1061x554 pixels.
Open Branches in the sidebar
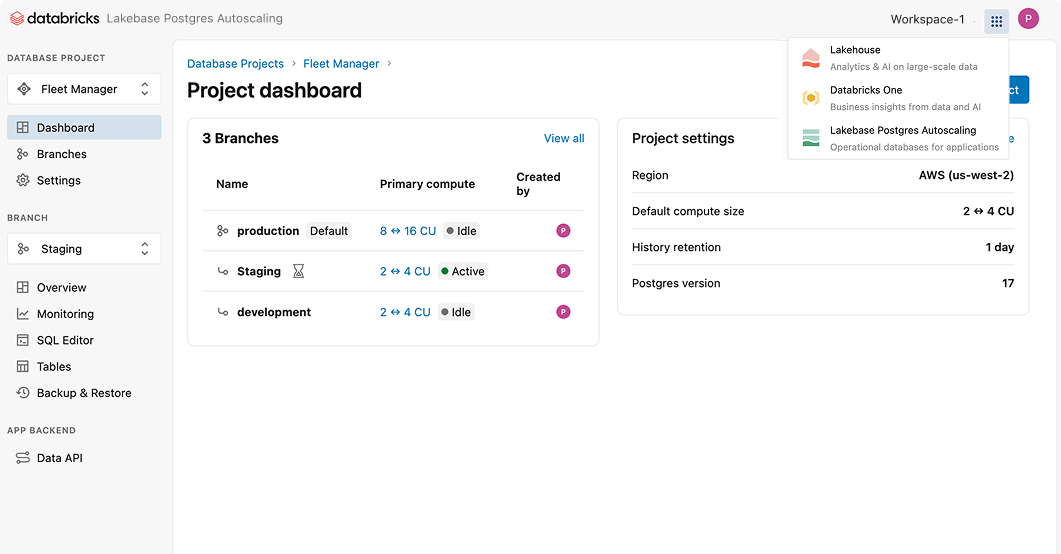tap(62, 154)
